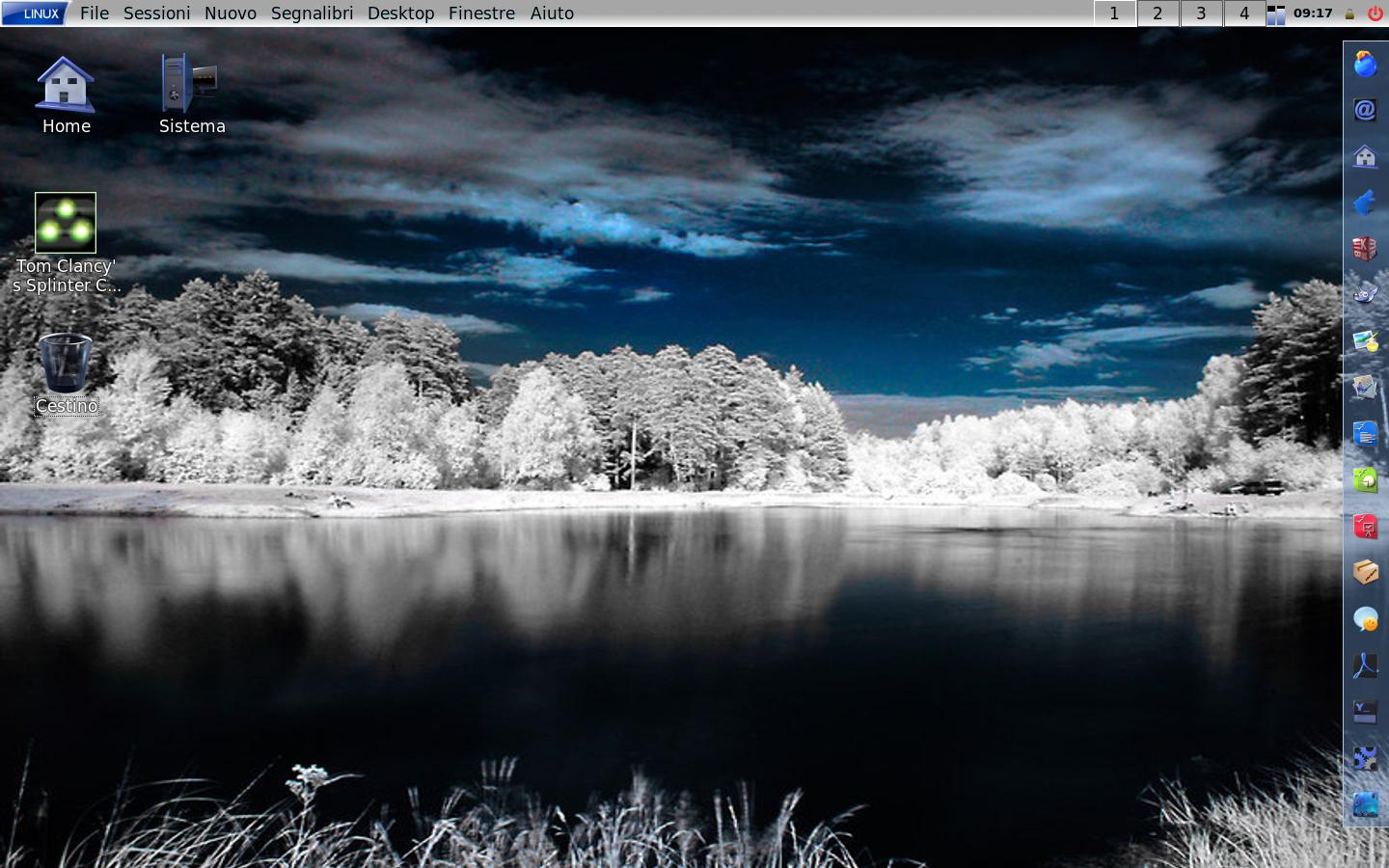Open the Nuovo menu
Image resolution: width=1389 pixels, height=868 pixels.
231,14
